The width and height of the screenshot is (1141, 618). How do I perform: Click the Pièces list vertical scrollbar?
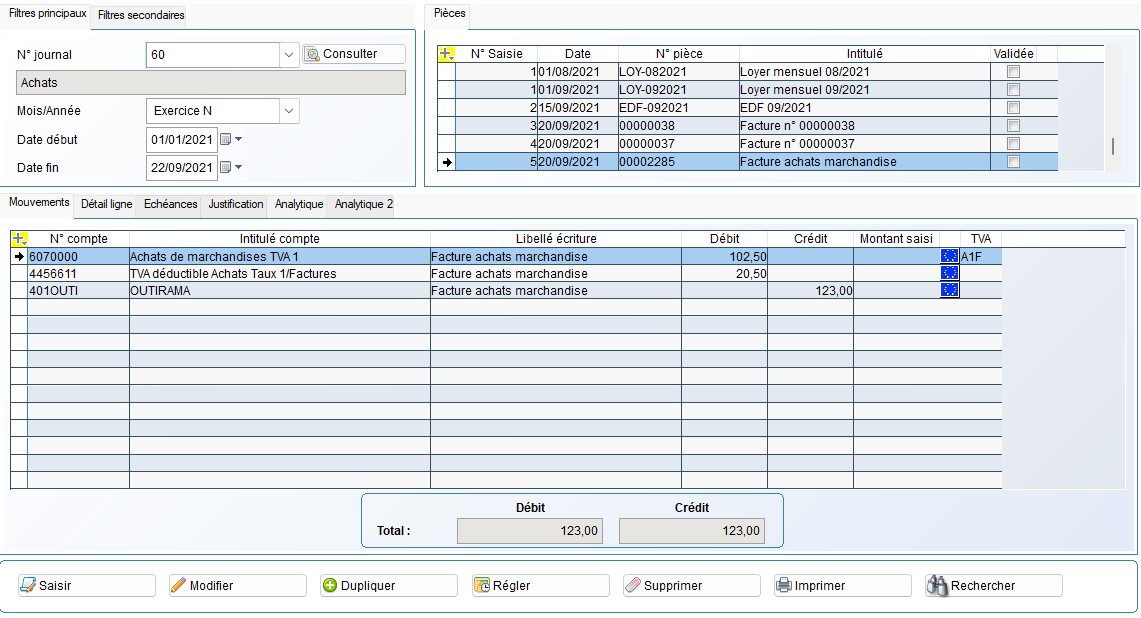pos(1113,146)
